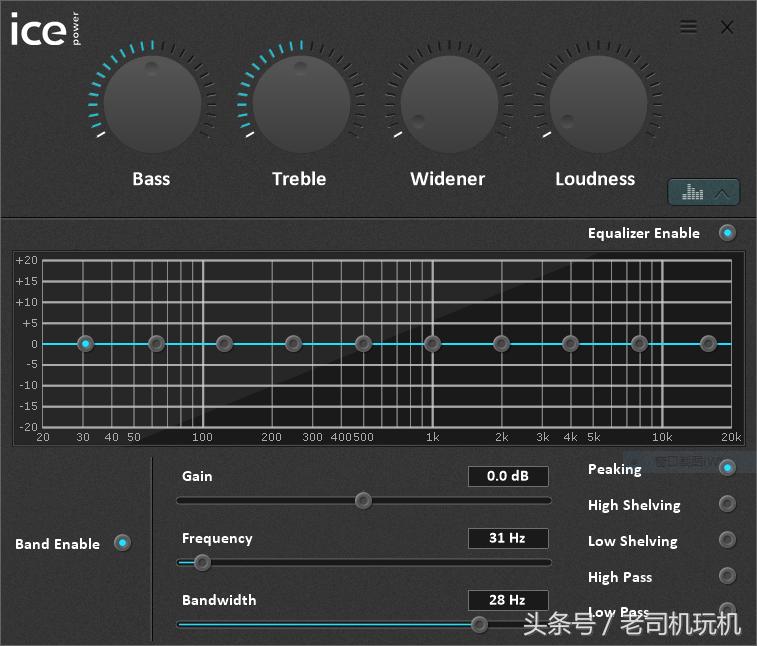Click the ICE Power logo
Screen dimensions: 757x646
click(44, 30)
